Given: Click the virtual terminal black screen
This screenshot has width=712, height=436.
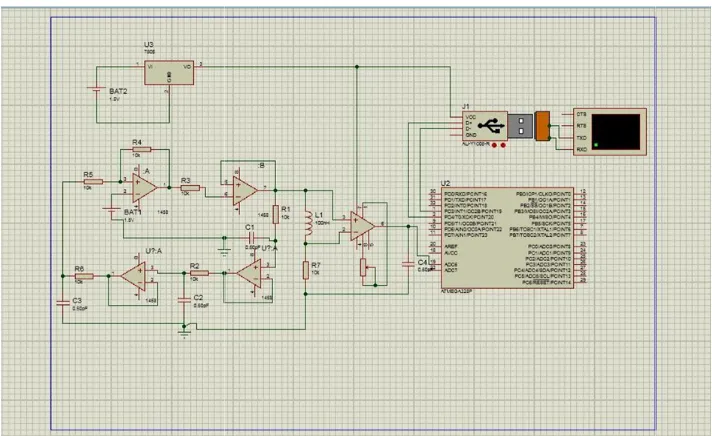Looking at the screenshot, I should pyautogui.click(x=616, y=132).
